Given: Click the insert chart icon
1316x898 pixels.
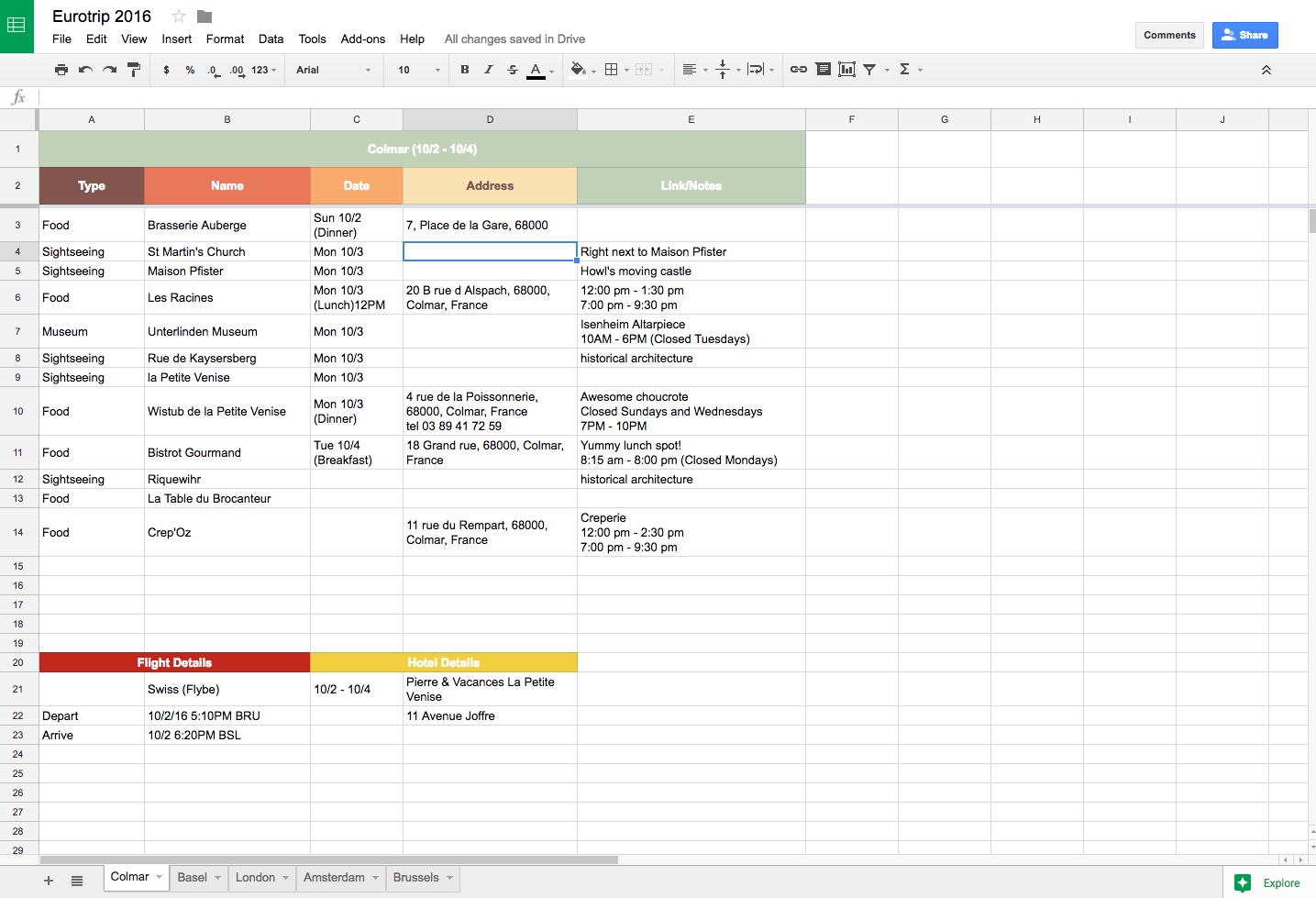Looking at the screenshot, I should 846,70.
